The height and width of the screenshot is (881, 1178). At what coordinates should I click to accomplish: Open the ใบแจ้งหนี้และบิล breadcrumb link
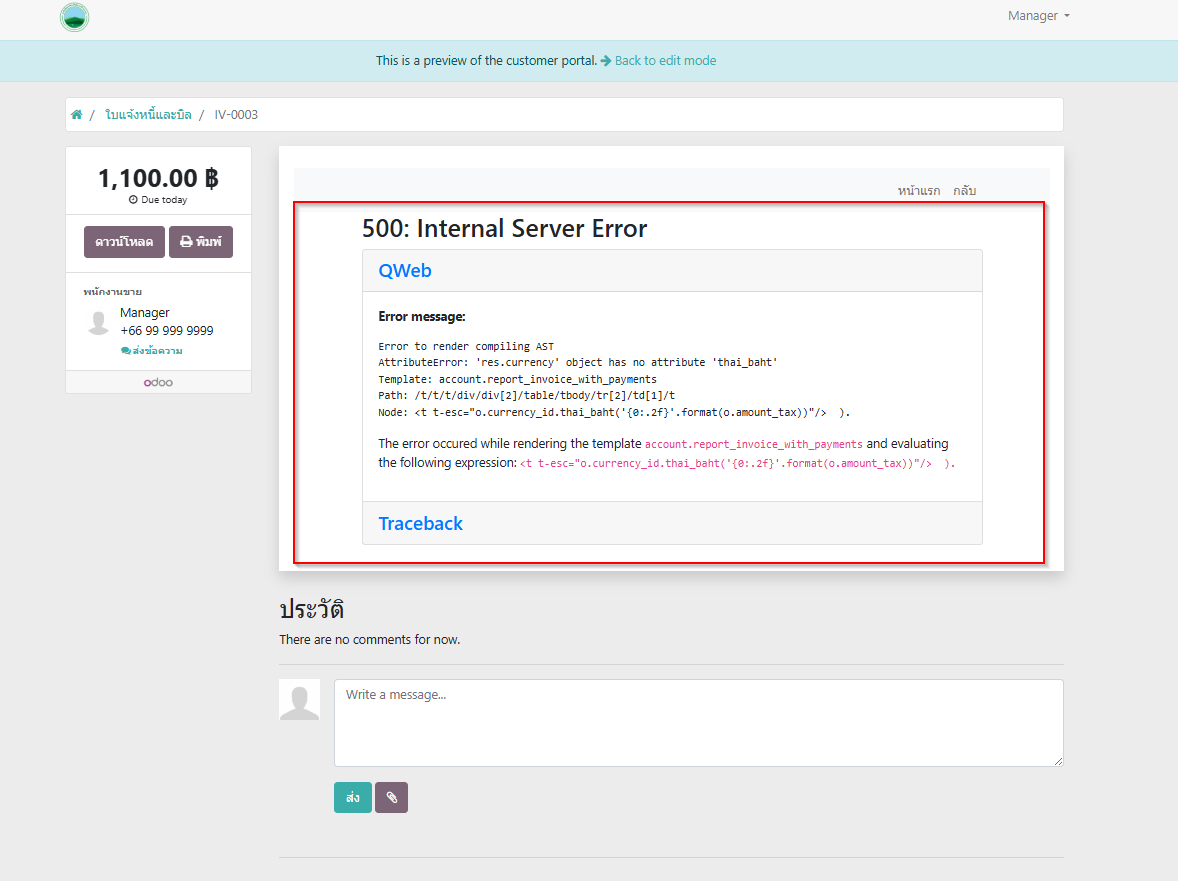[x=148, y=115]
